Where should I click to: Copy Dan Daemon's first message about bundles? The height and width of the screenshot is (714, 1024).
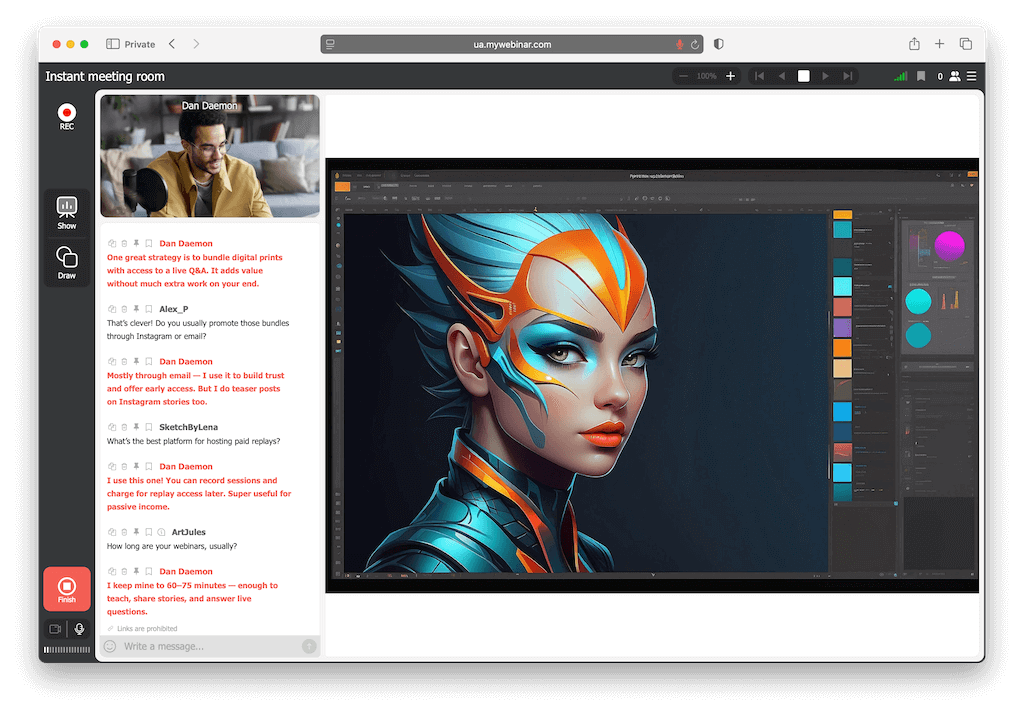point(112,244)
